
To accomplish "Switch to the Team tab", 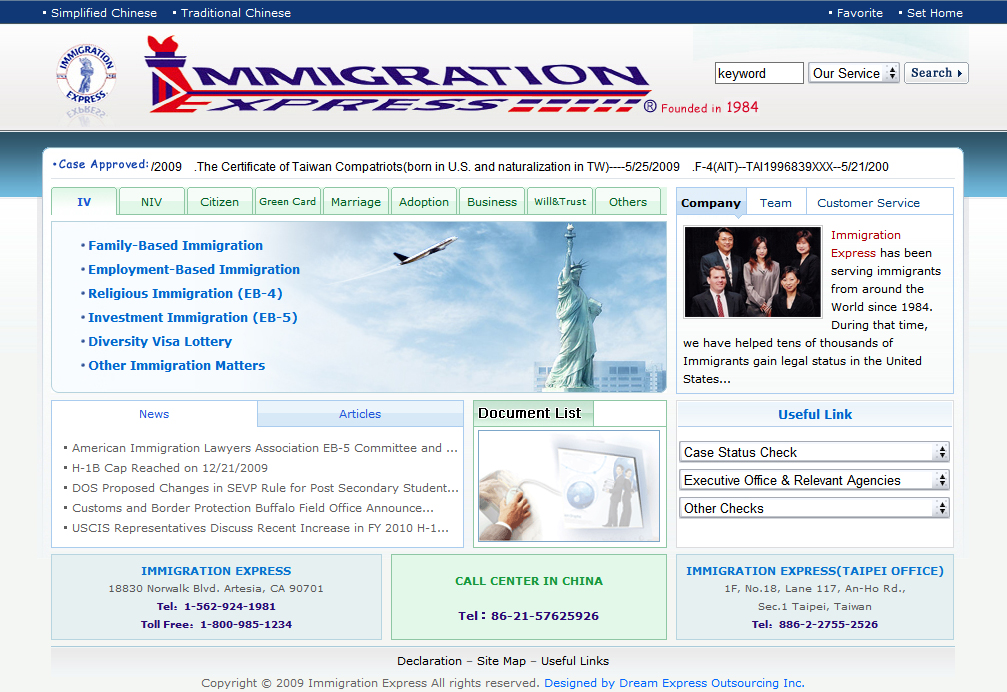I will [776, 203].
